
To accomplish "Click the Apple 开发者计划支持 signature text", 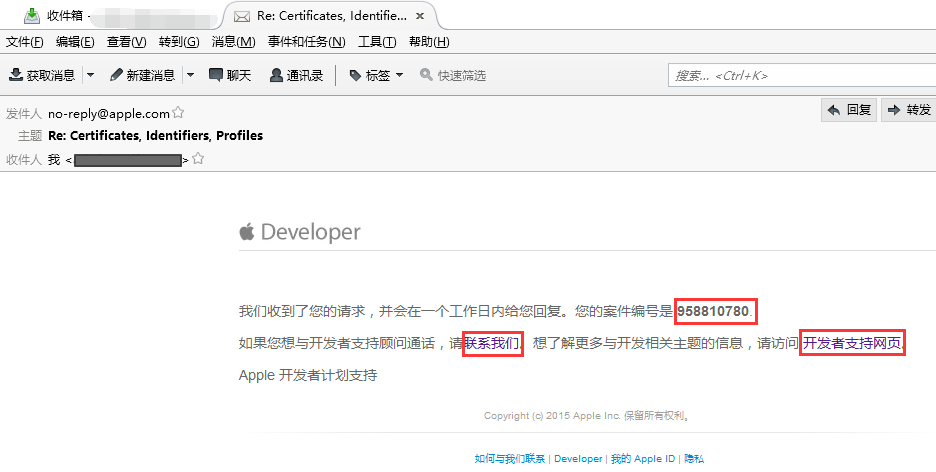I will (308, 375).
